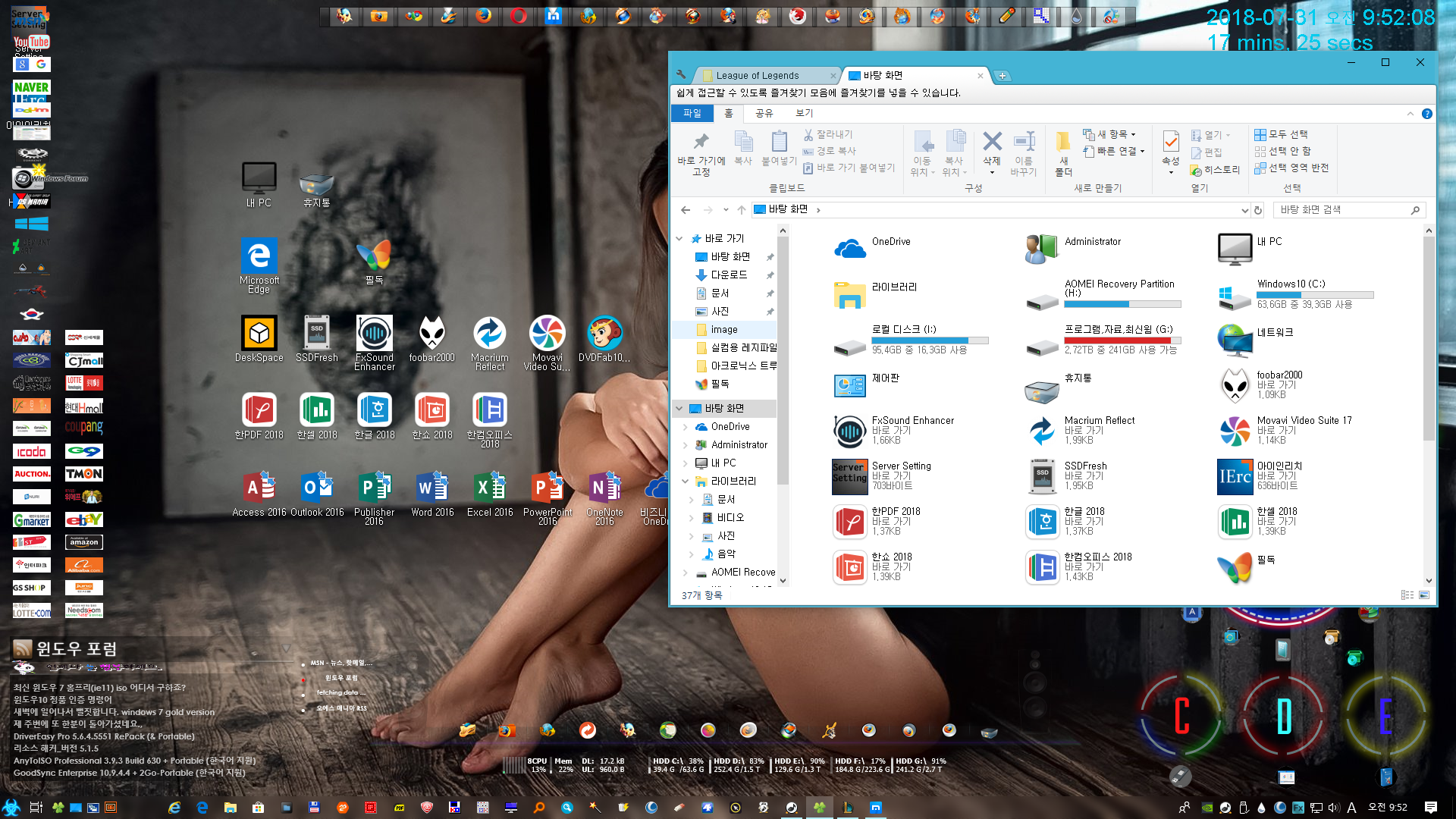Click the Access 2016 desktop icon
The image size is (1456, 819).
click(x=259, y=494)
